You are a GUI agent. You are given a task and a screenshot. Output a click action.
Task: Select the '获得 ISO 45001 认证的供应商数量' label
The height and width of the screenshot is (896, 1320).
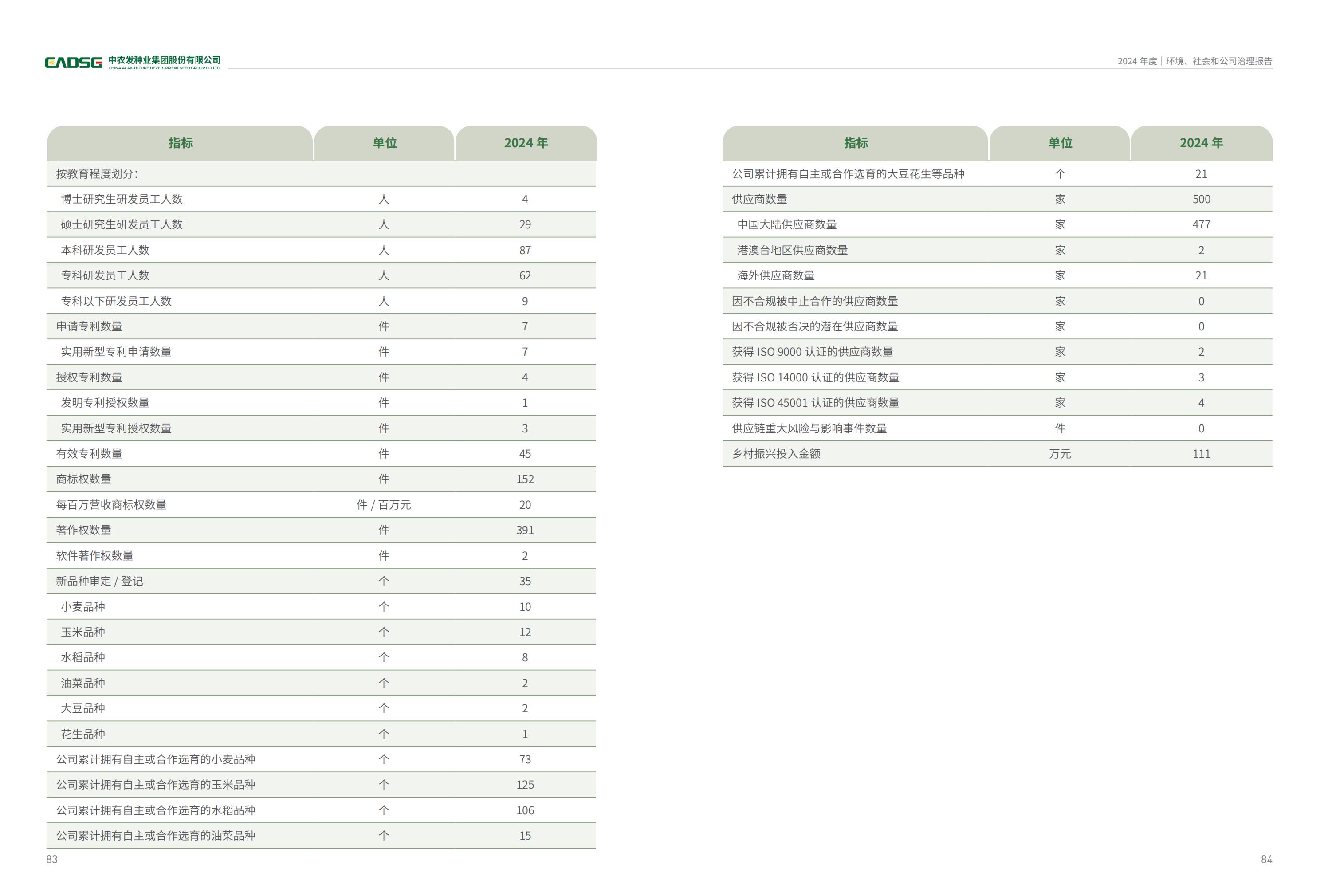coord(815,403)
